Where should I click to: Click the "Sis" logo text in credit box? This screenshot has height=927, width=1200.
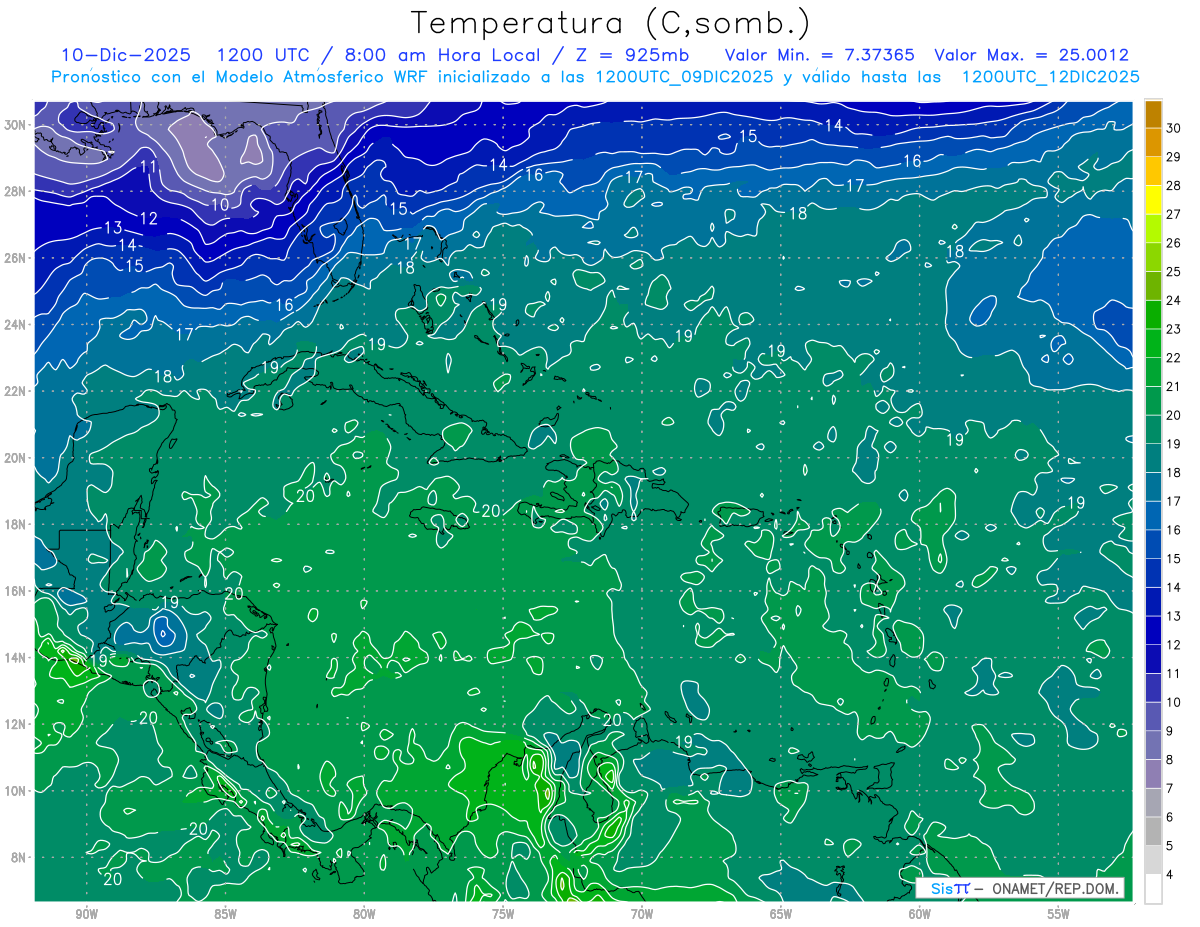click(x=940, y=889)
